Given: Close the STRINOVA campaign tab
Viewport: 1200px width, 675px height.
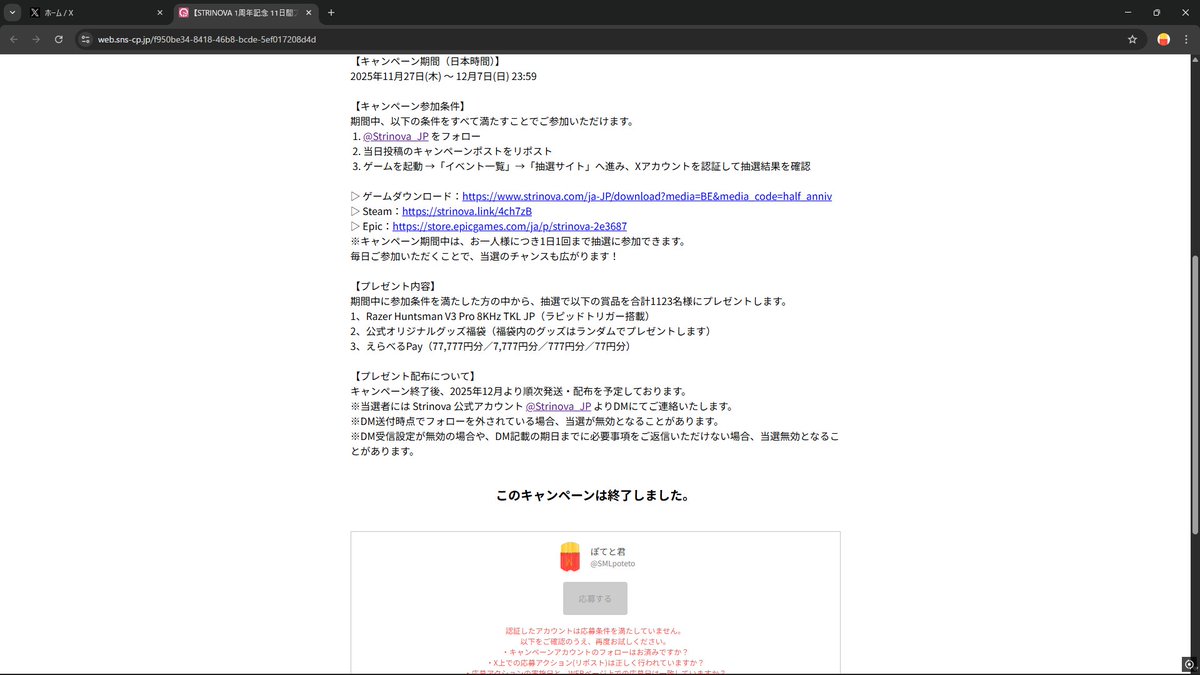Looking at the screenshot, I should pyautogui.click(x=308, y=13).
